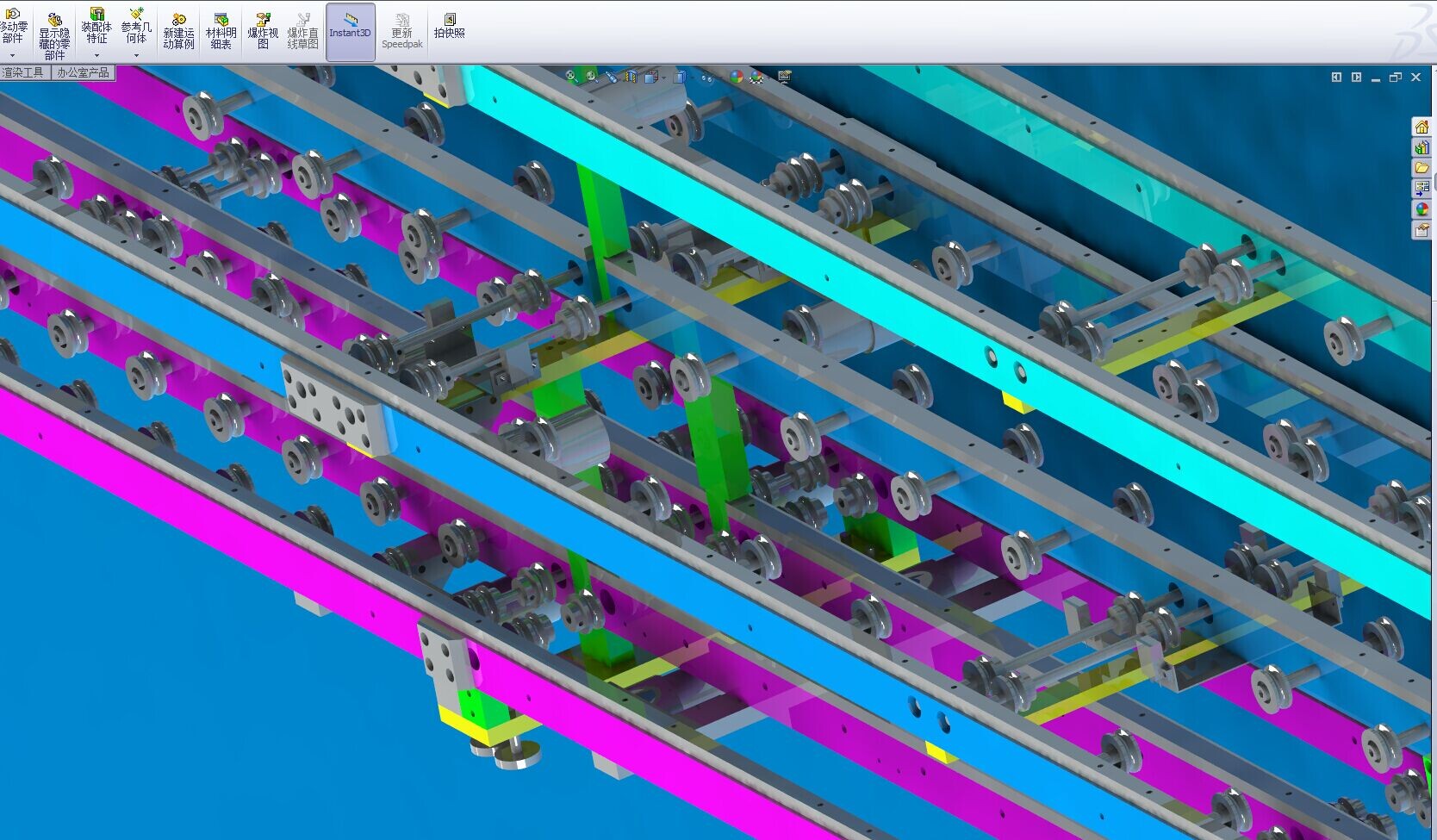The height and width of the screenshot is (840, 1437).
Task: Click Apply Scene icon in view toolbar
Action: (756, 77)
